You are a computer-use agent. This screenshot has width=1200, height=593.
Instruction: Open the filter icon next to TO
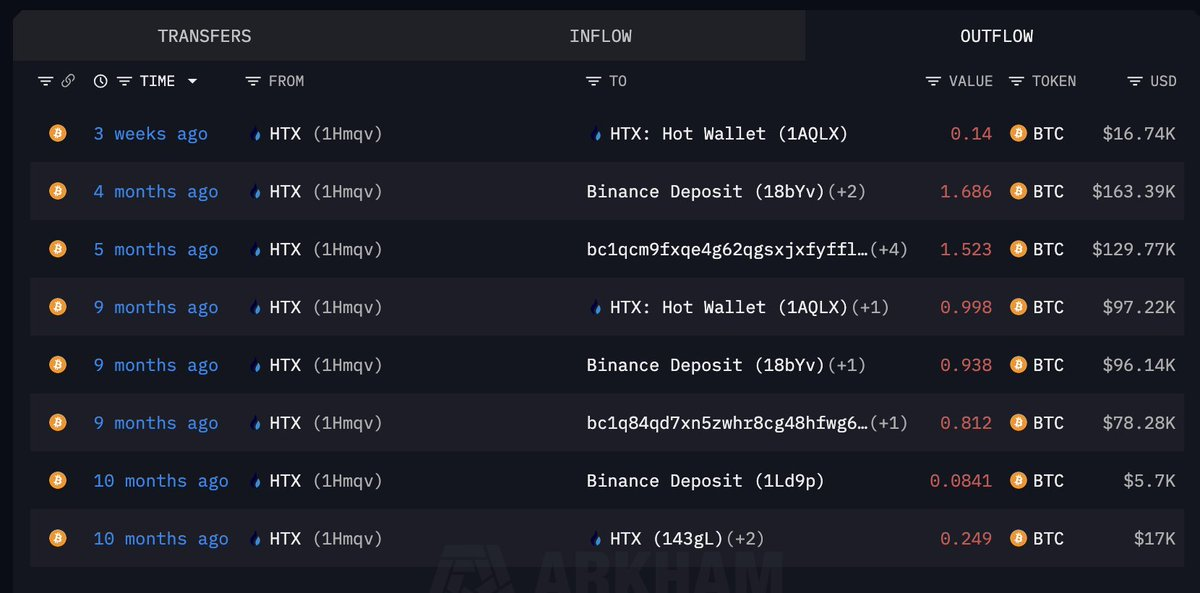tap(594, 81)
